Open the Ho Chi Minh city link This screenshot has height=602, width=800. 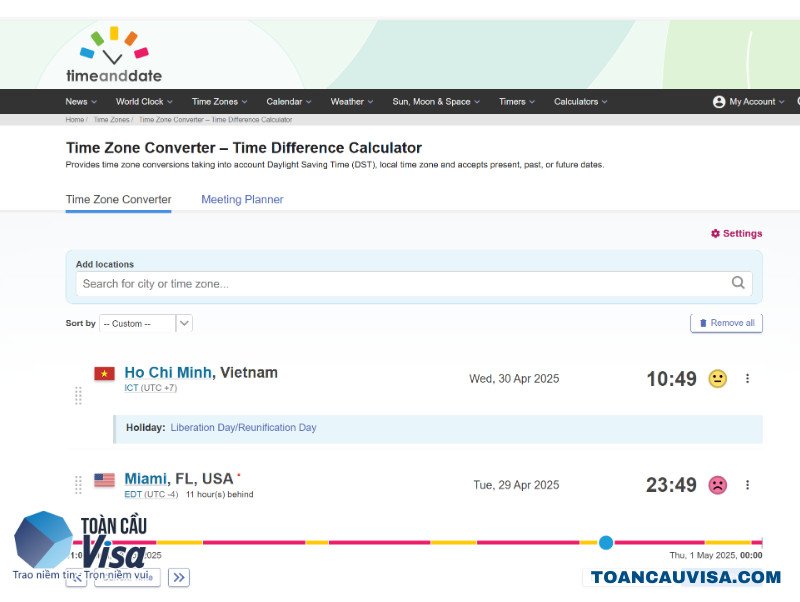168,372
